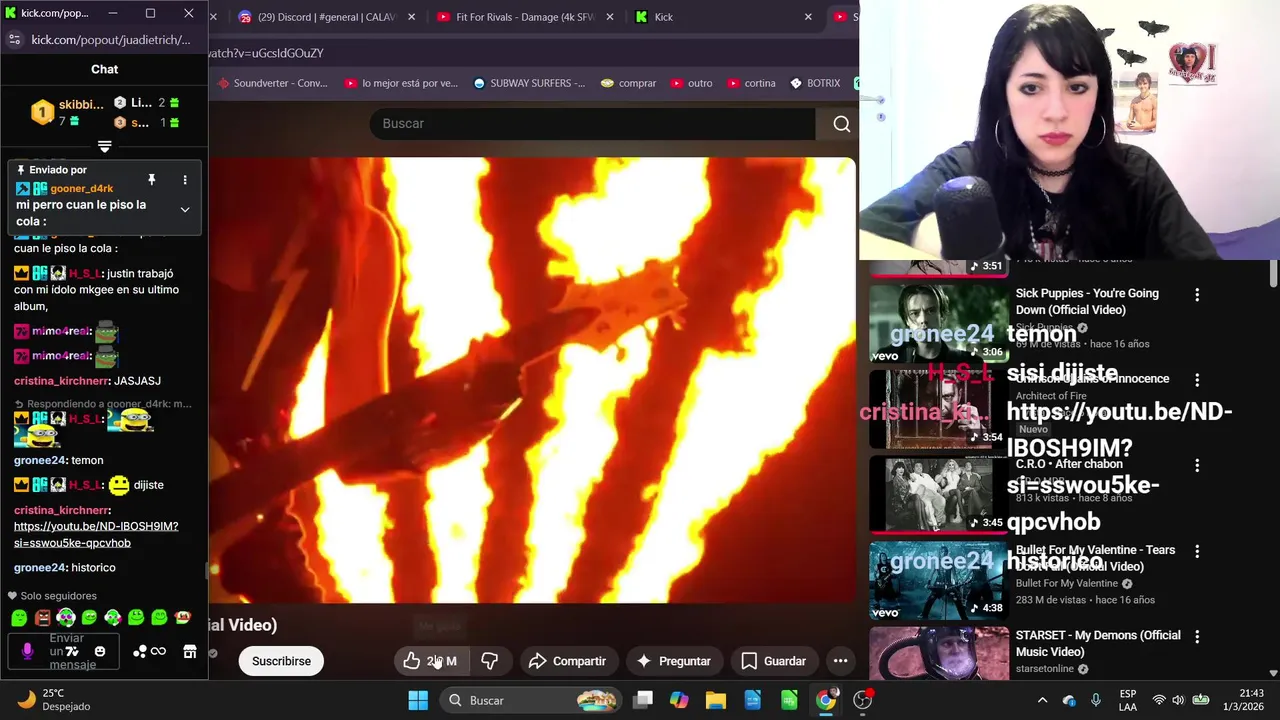Dislike the video with thumbs down
This screenshot has height=720, width=1280.
click(489, 661)
